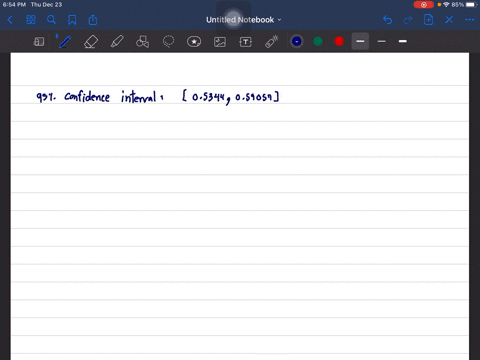
Task: Select the Lasso tool
Action: [168, 41]
